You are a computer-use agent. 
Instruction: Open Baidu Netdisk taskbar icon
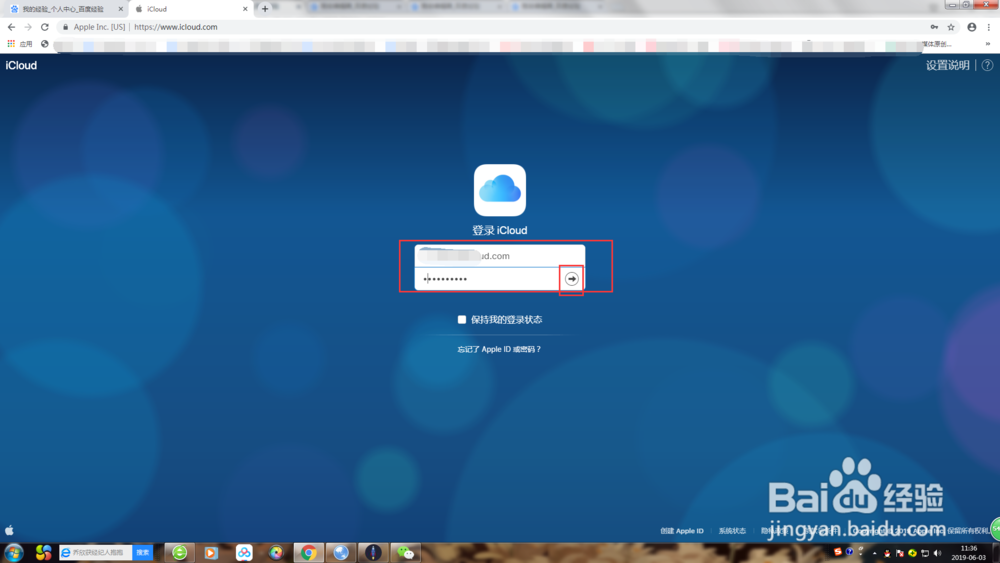(244, 552)
